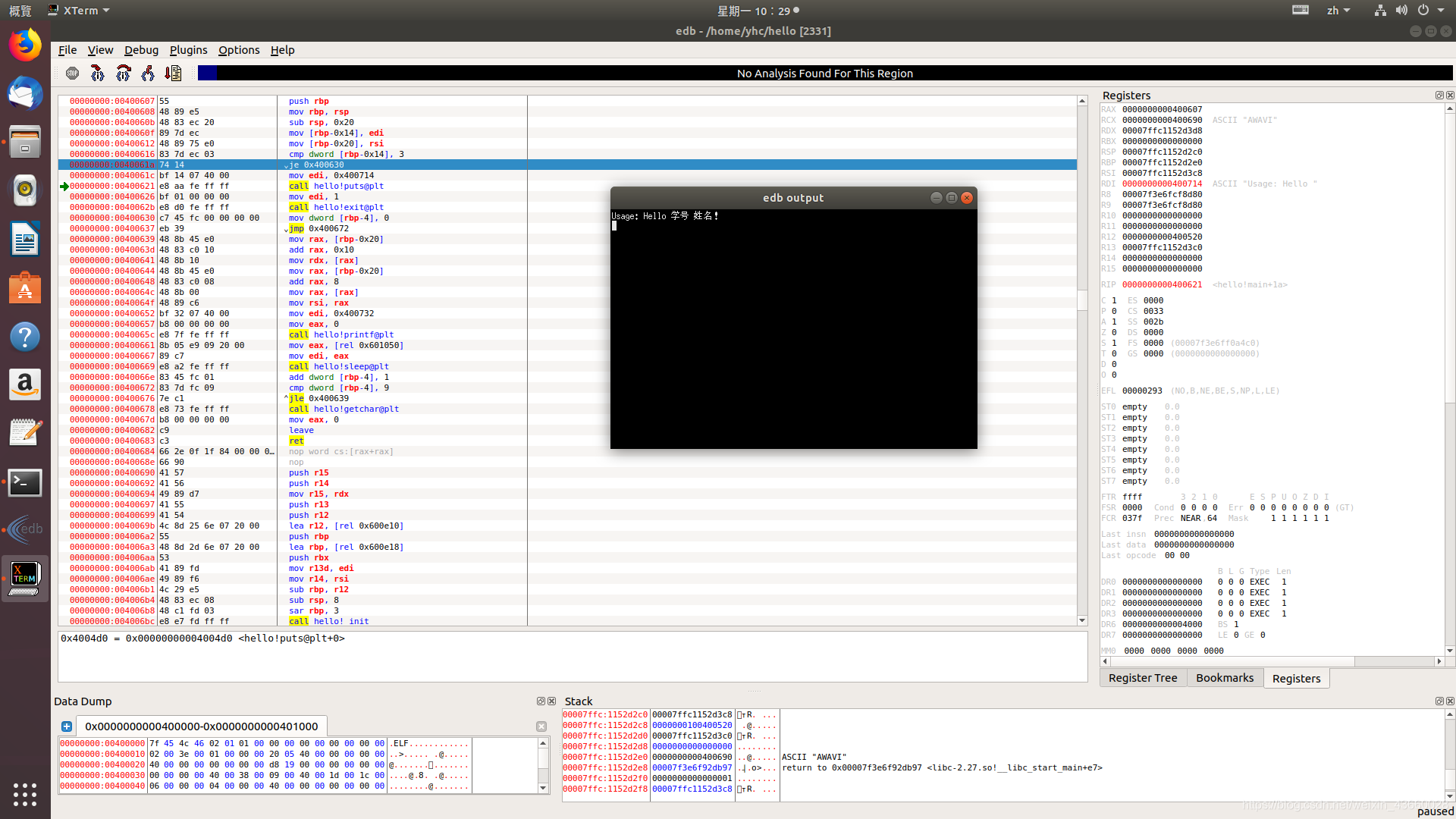The width and height of the screenshot is (1456, 819).
Task: Select the 'call hello!puts@plt' instruction row
Action: point(567,186)
